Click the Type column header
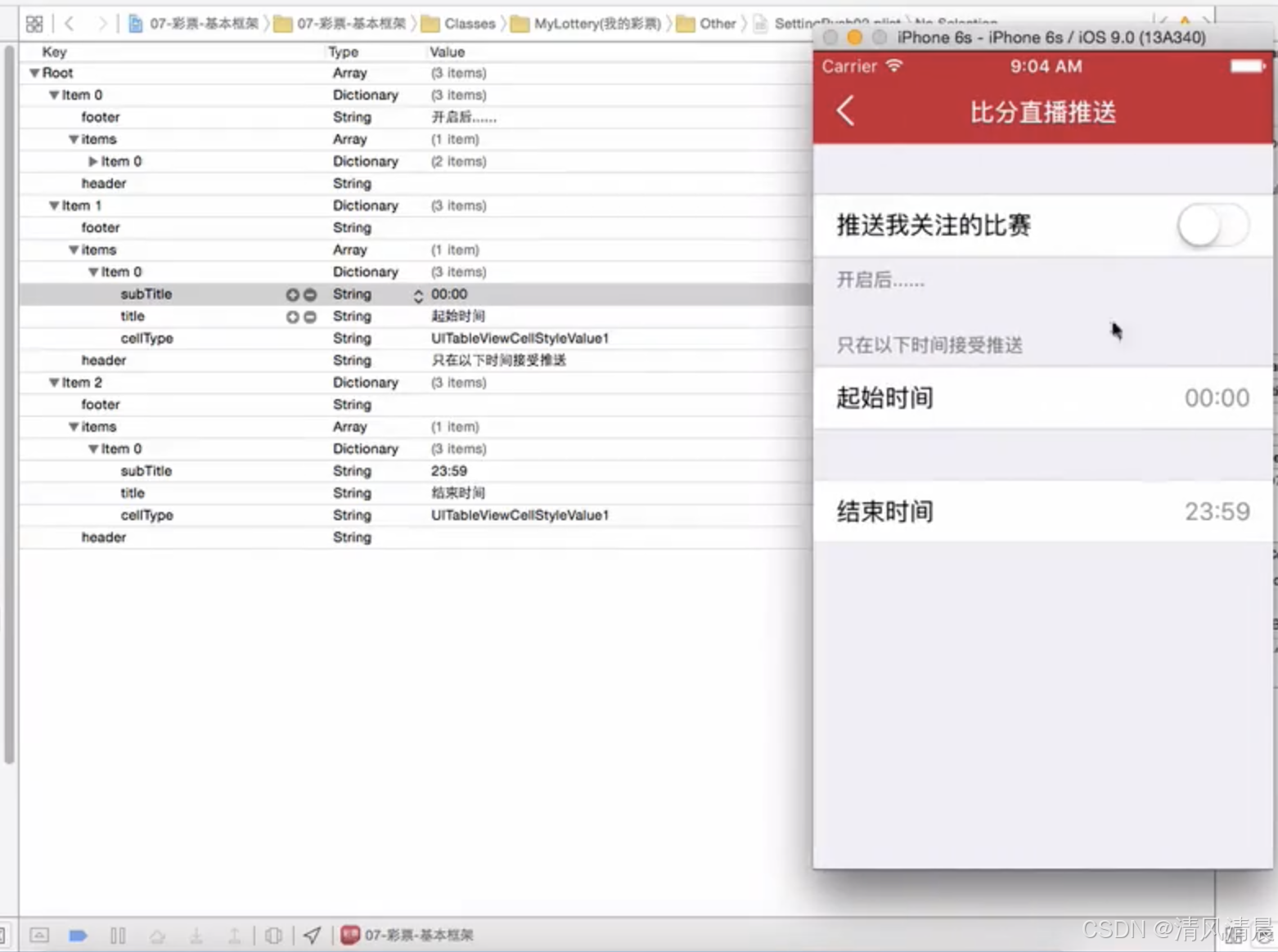This screenshot has width=1278, height=952. pyautogui.click(x=344, y=52)
